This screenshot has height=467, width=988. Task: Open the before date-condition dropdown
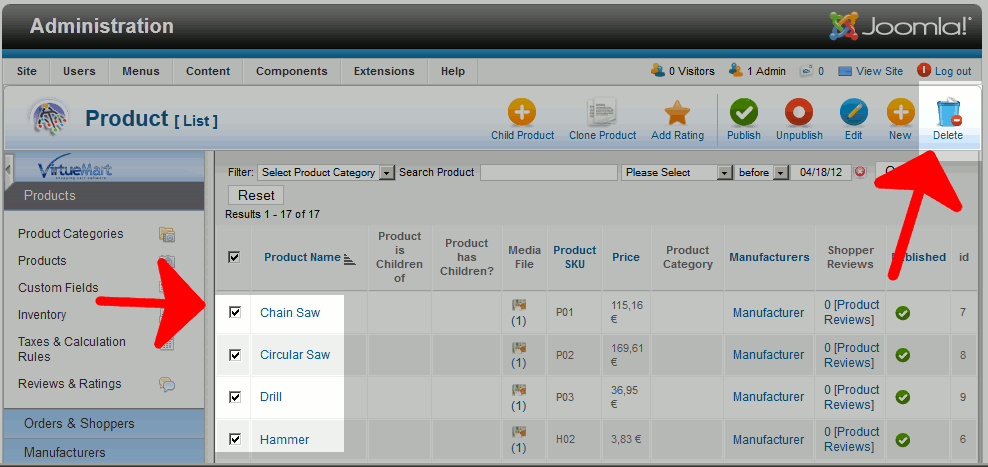click(762, 172)
